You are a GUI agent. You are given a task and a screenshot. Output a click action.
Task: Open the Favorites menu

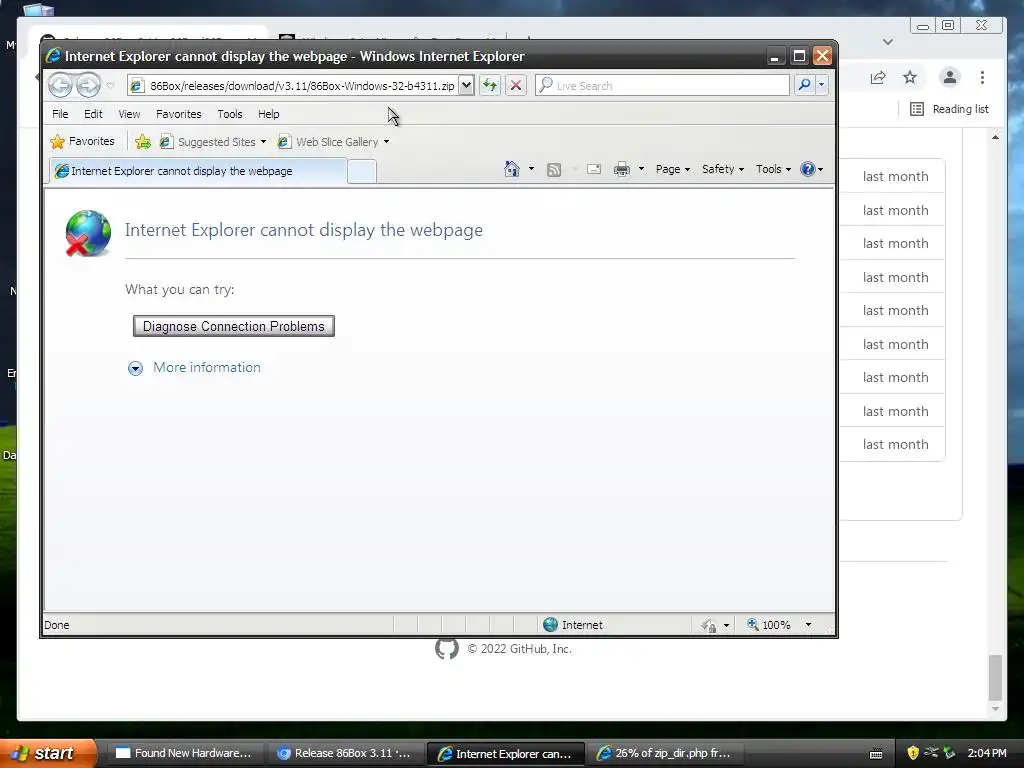point(178,114)
